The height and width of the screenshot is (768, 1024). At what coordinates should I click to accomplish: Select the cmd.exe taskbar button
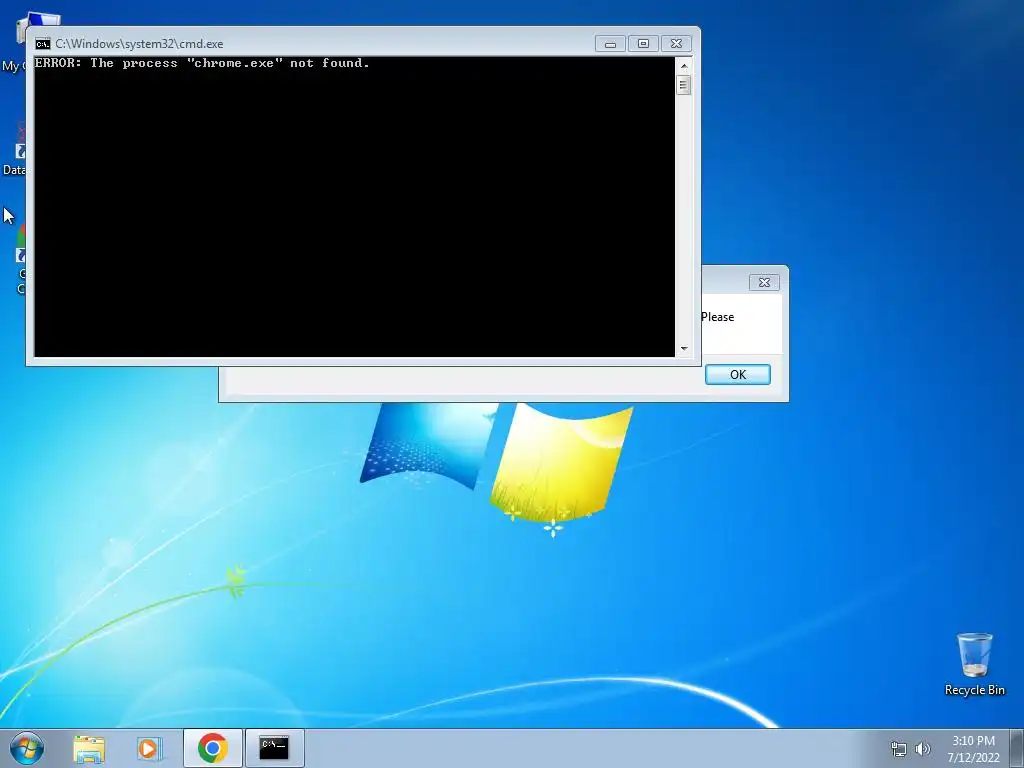click(274, 748)
